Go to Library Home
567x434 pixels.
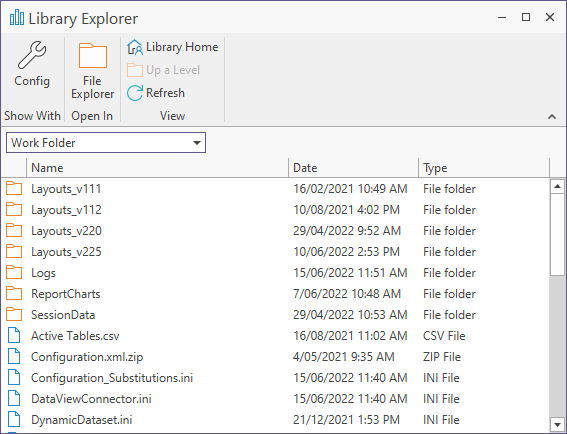(172, 47)
